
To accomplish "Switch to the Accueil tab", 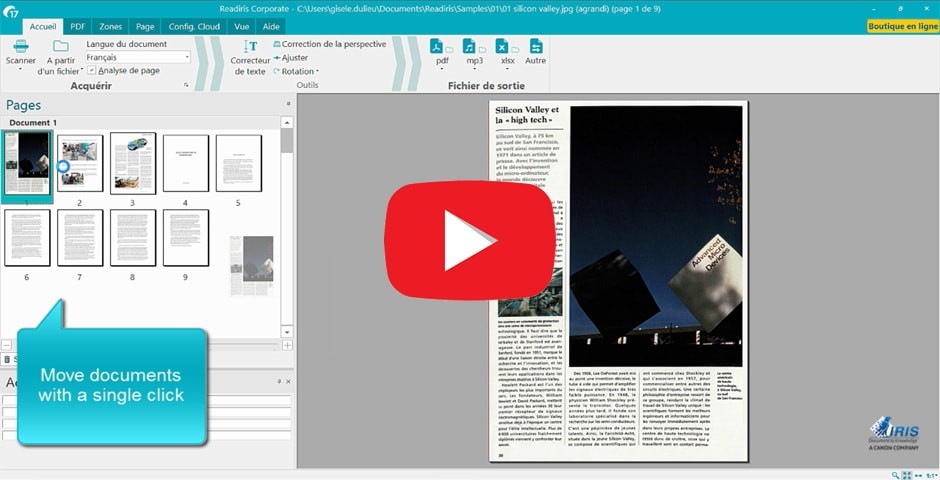I will [x=43, y=26].
